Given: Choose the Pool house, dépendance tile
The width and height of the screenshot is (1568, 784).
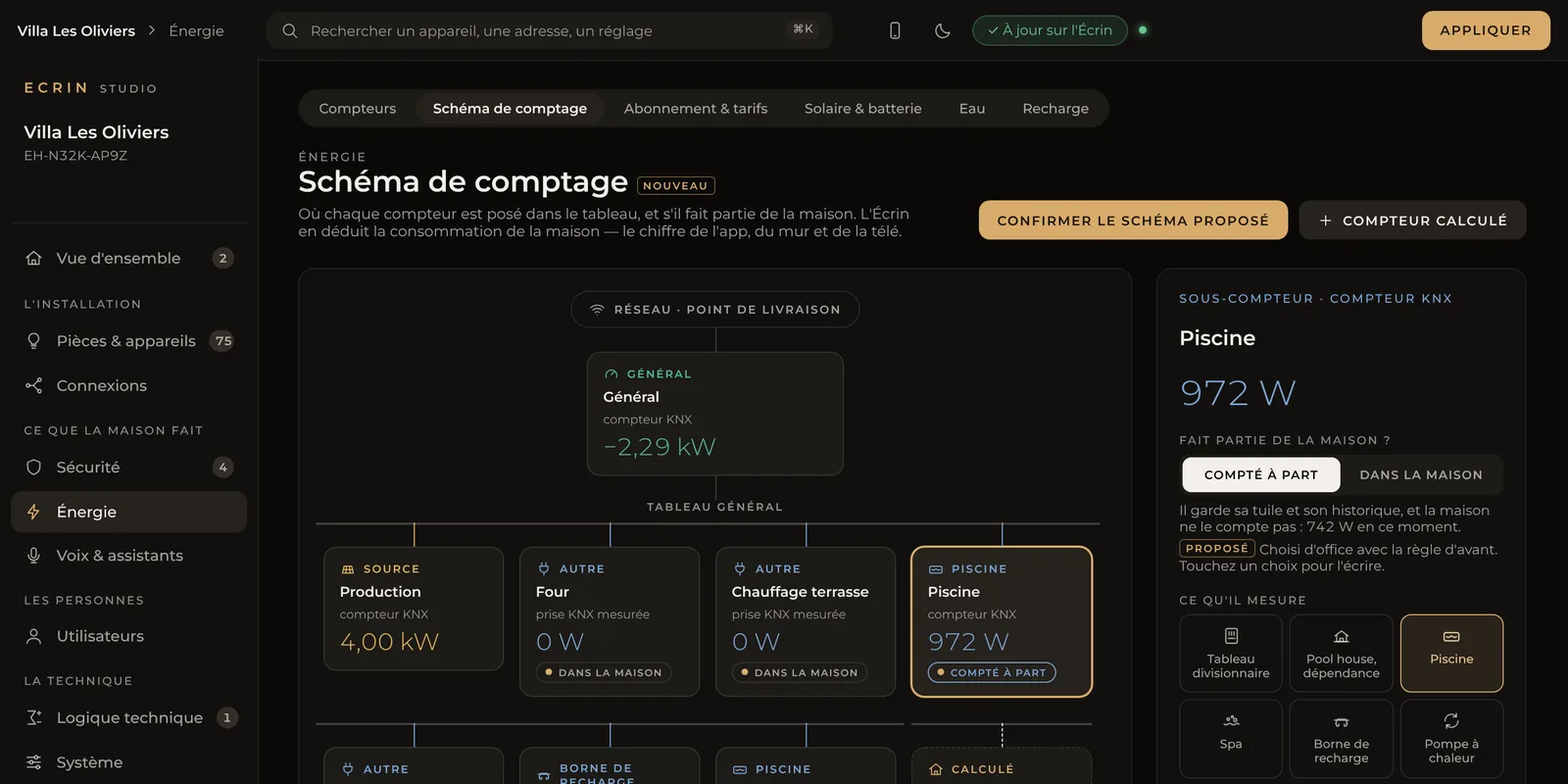Looking at the screenshot, I should point(1342,654).
